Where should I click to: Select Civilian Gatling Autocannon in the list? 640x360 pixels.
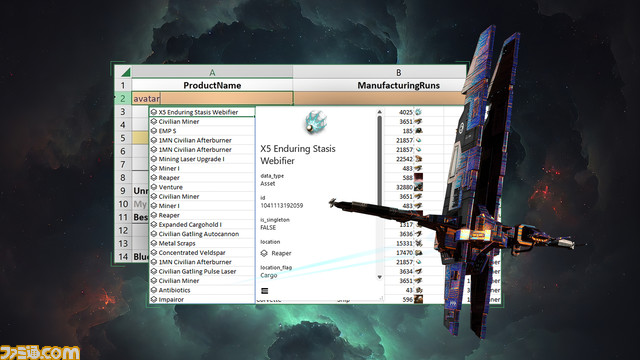pos(202,234)
